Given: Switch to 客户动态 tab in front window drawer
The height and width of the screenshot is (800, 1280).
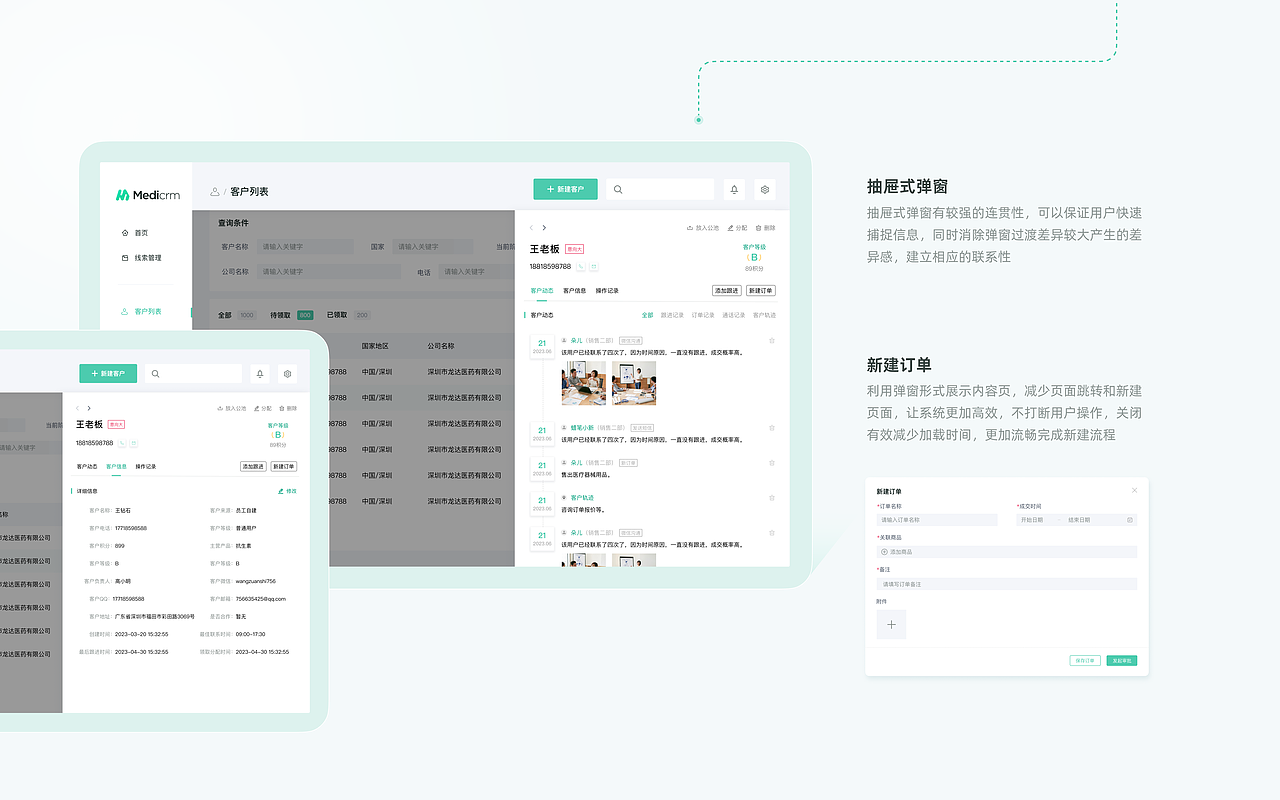Looking at the screenshot, I should 87,466.
